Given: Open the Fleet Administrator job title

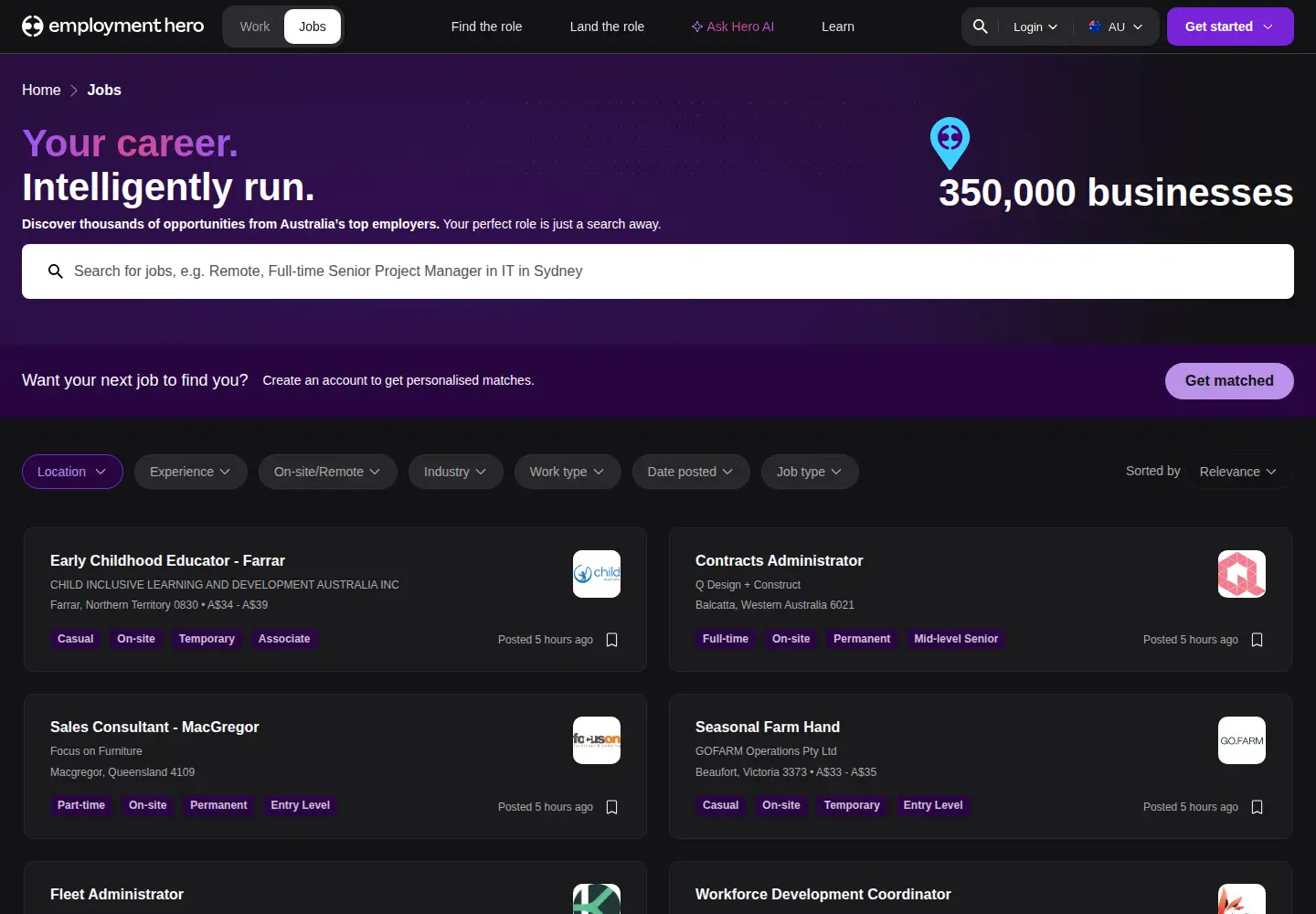Looking at the screenshot, I should coord(117,895).
